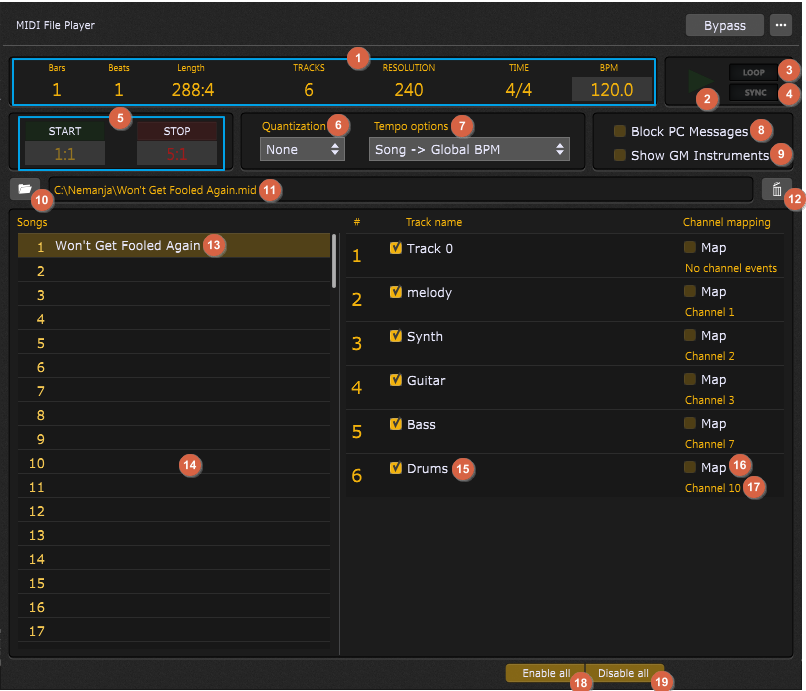The height and width of the screenshot is (691, 806).
Task: Click the Resolution value 240
Action: coord(409,90)
